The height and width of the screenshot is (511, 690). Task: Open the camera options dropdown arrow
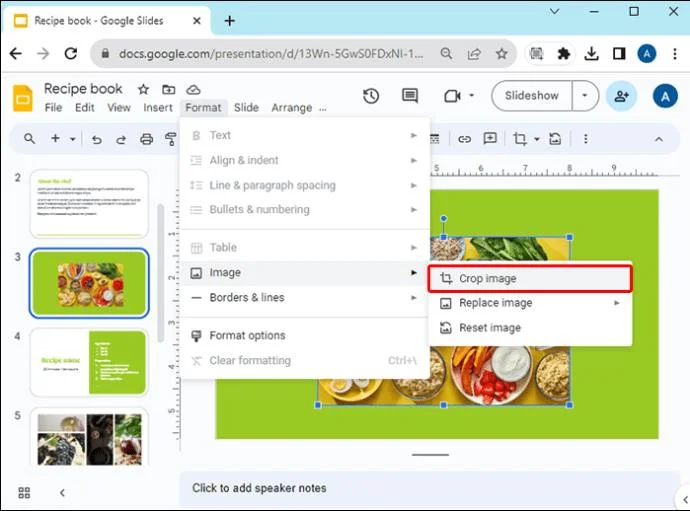[471, 95]
